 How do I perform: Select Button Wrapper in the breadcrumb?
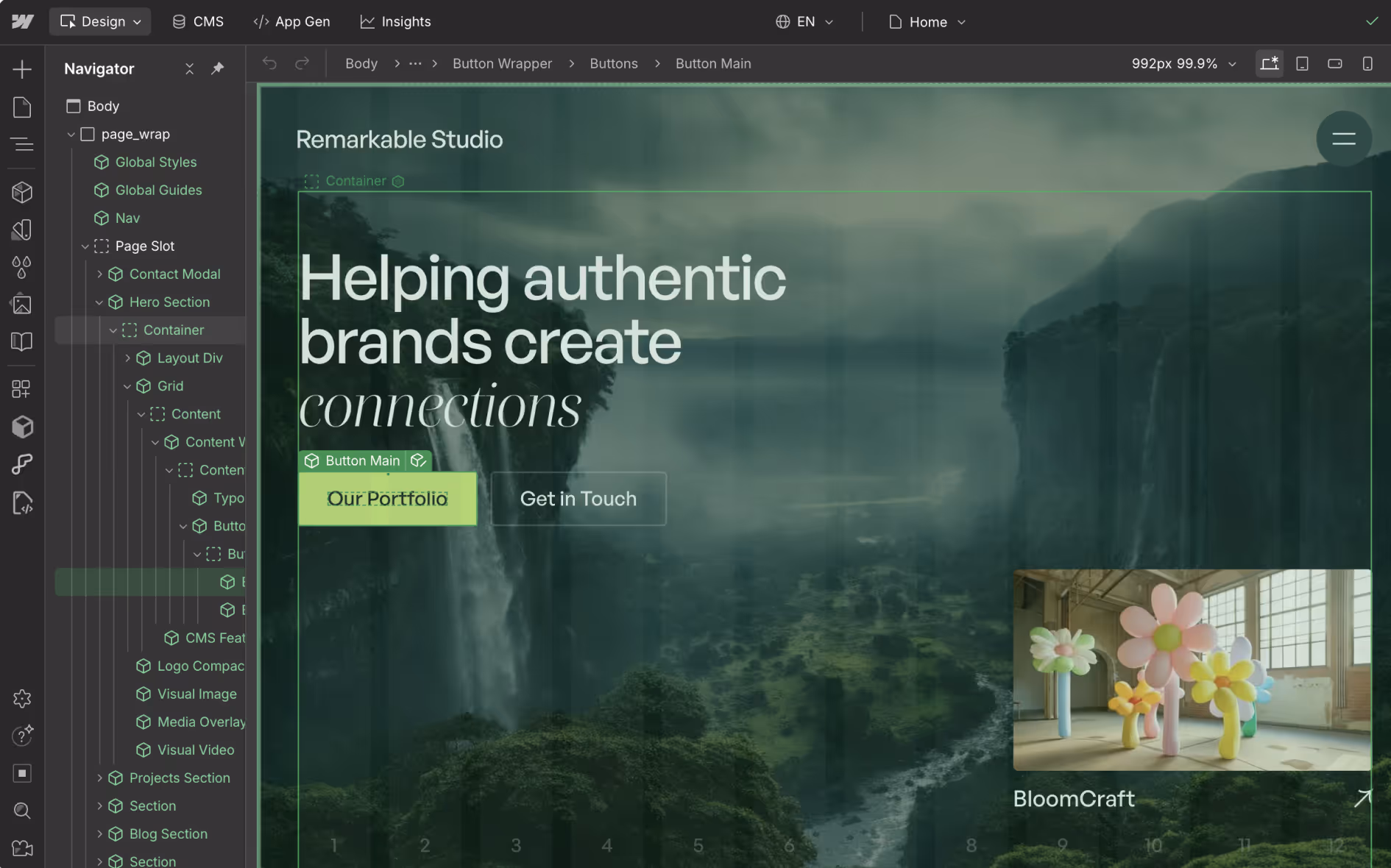coord(502,63)
